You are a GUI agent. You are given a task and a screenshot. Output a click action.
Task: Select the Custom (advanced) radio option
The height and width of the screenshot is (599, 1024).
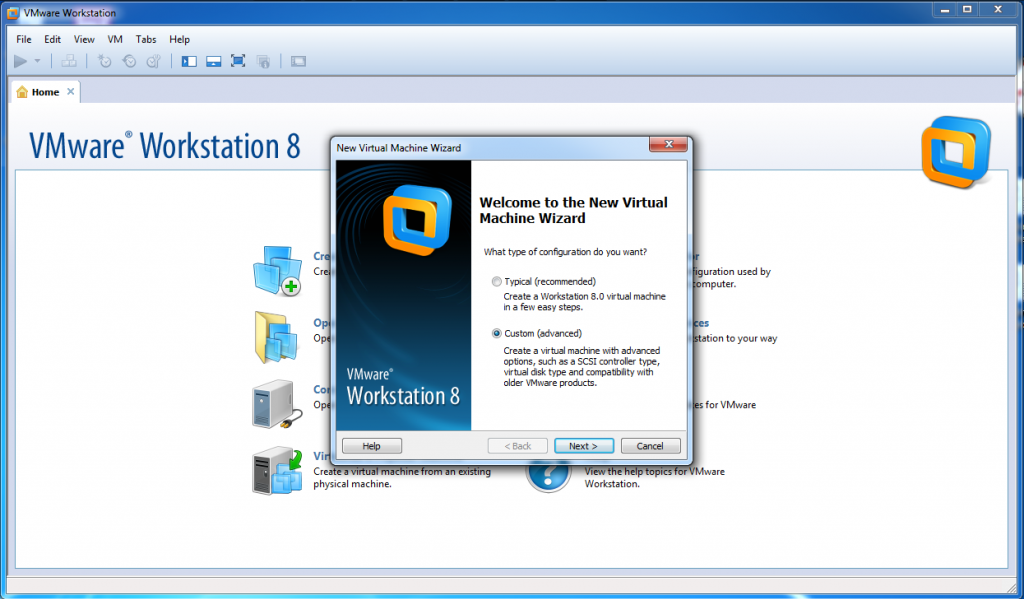pyautogui.click(x=497, y=333)
